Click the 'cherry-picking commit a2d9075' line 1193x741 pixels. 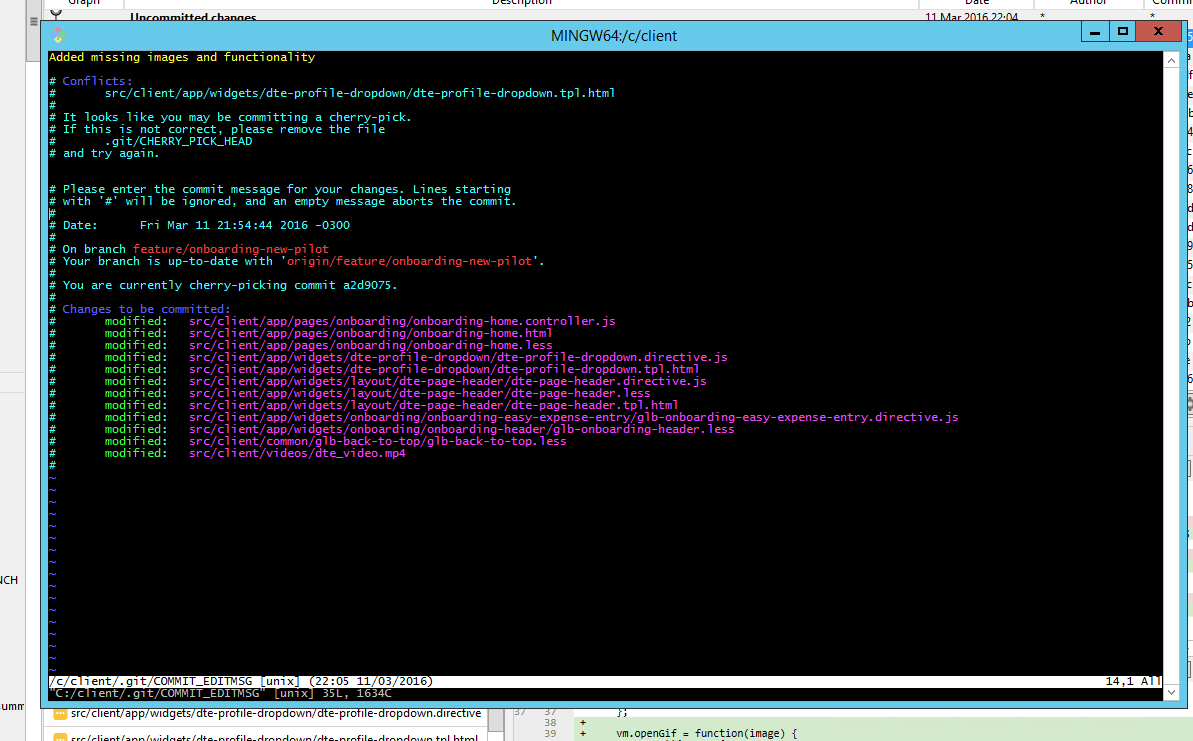point(223,285)
